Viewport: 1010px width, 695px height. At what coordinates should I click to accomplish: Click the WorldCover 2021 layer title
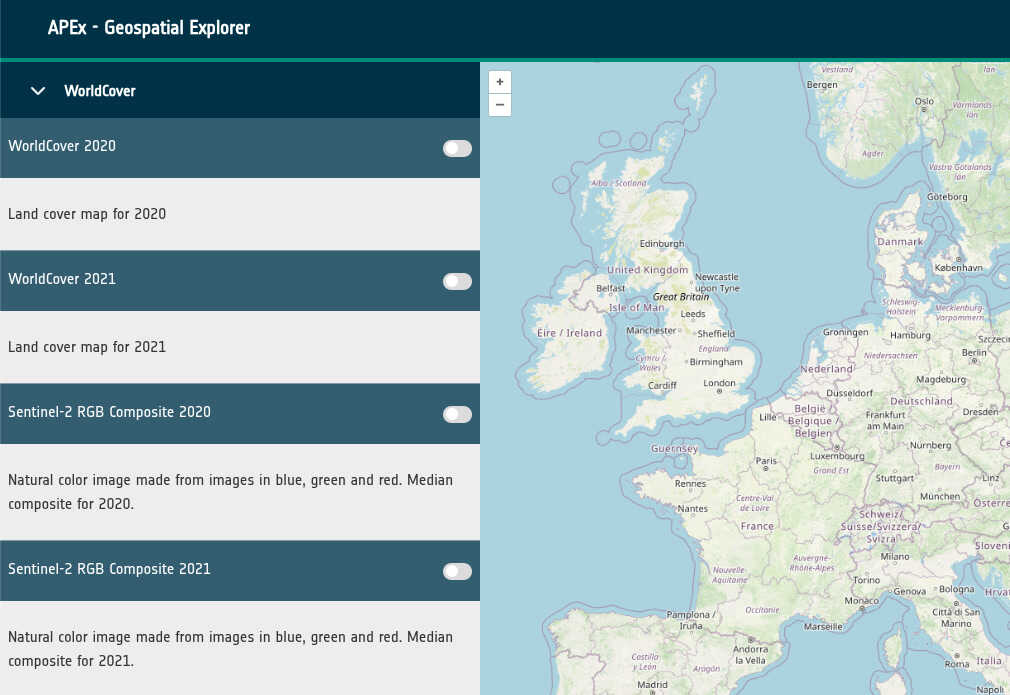(62, 279)
